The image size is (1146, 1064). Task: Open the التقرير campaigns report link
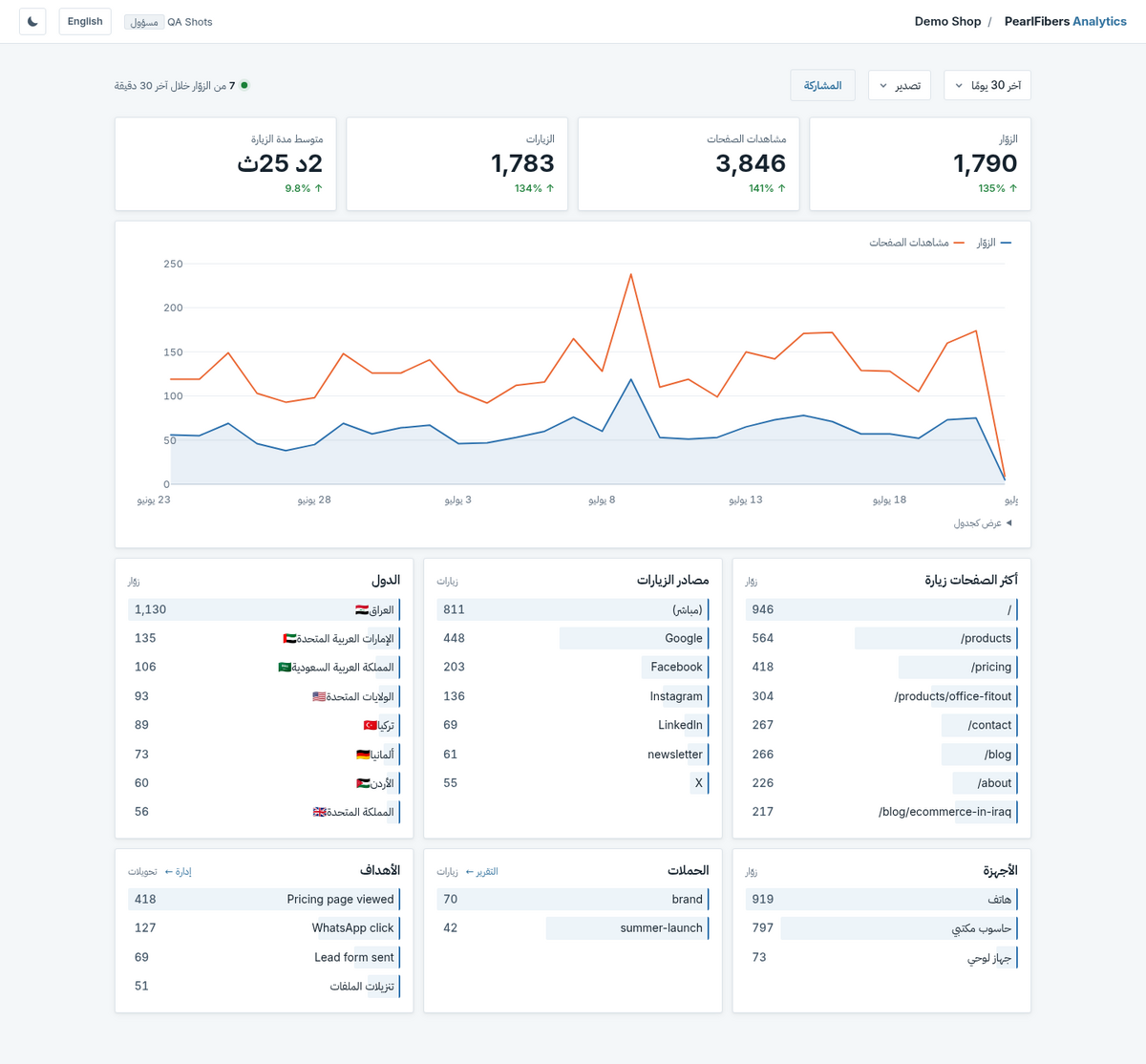[481, 871]
